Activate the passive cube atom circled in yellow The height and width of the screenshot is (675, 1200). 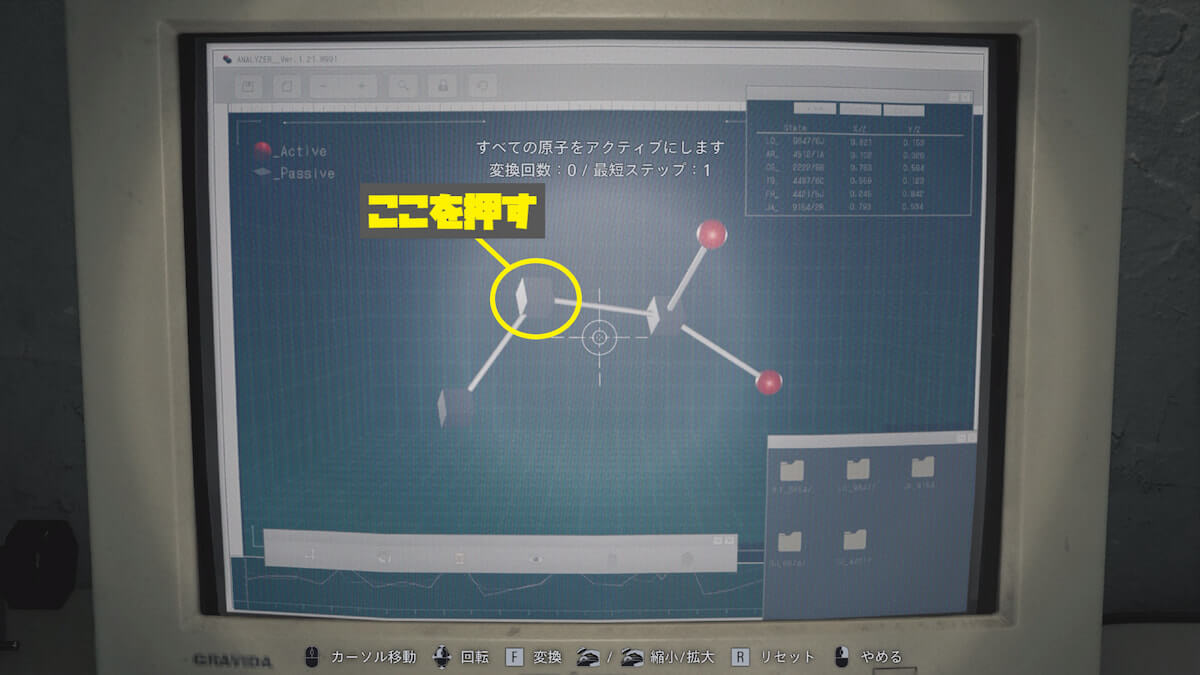[535, 299]
